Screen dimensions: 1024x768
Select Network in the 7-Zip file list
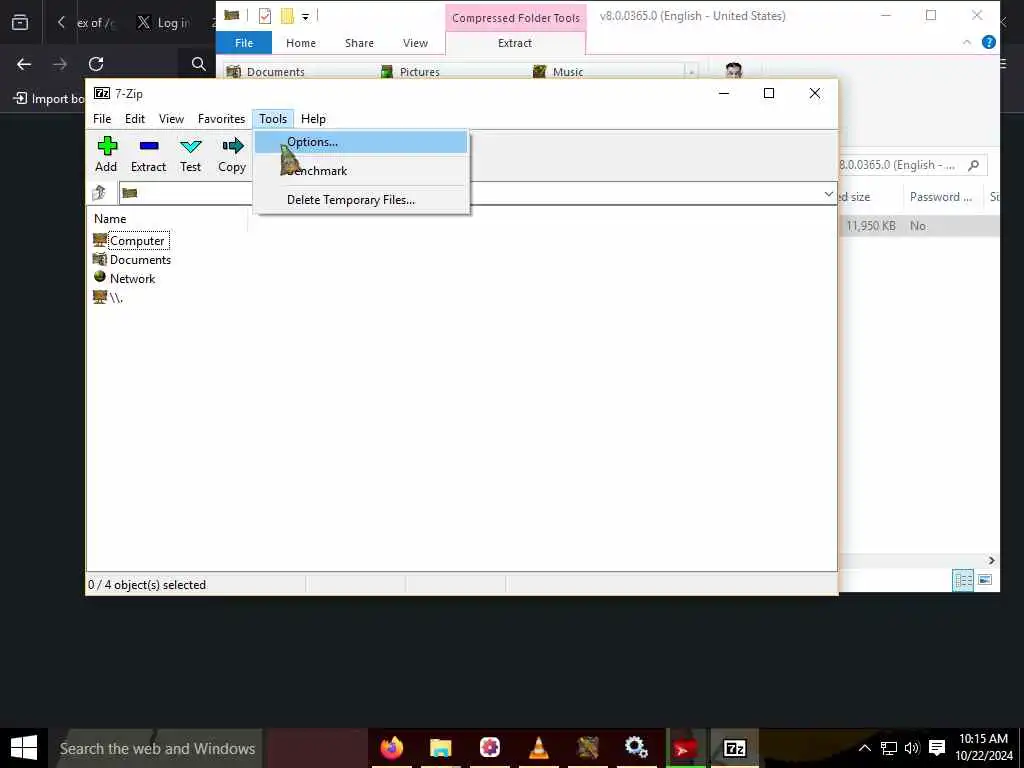coord(124,278)
